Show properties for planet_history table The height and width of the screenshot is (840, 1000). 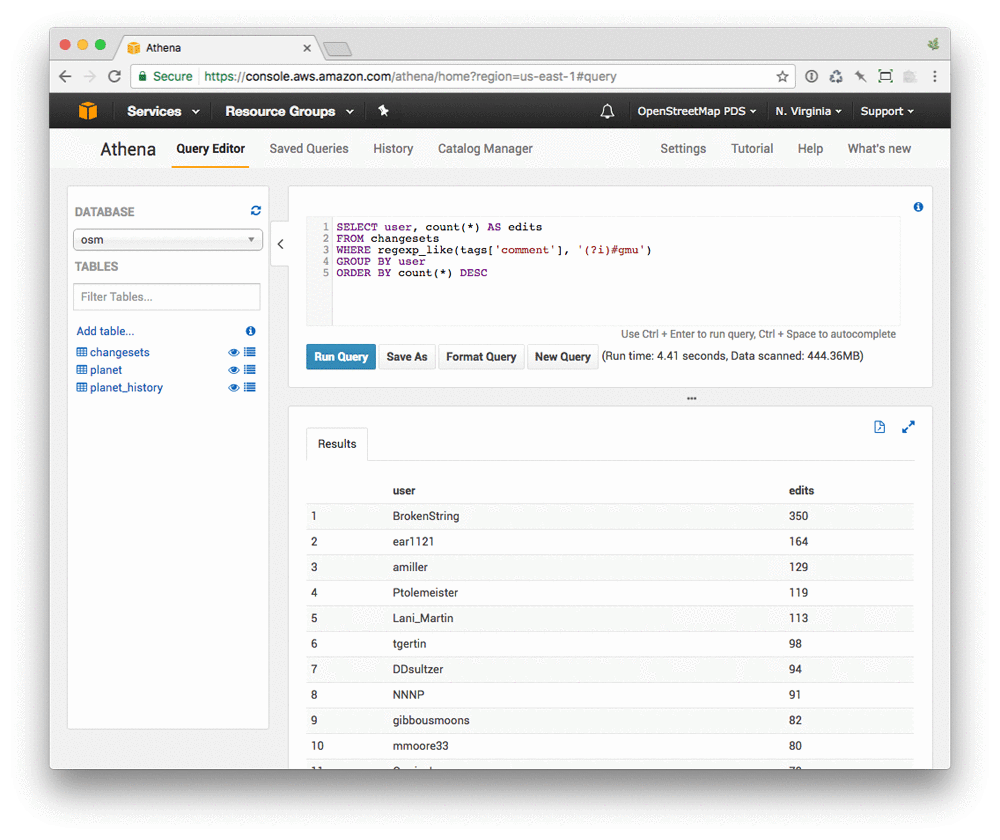click(250, 387)
